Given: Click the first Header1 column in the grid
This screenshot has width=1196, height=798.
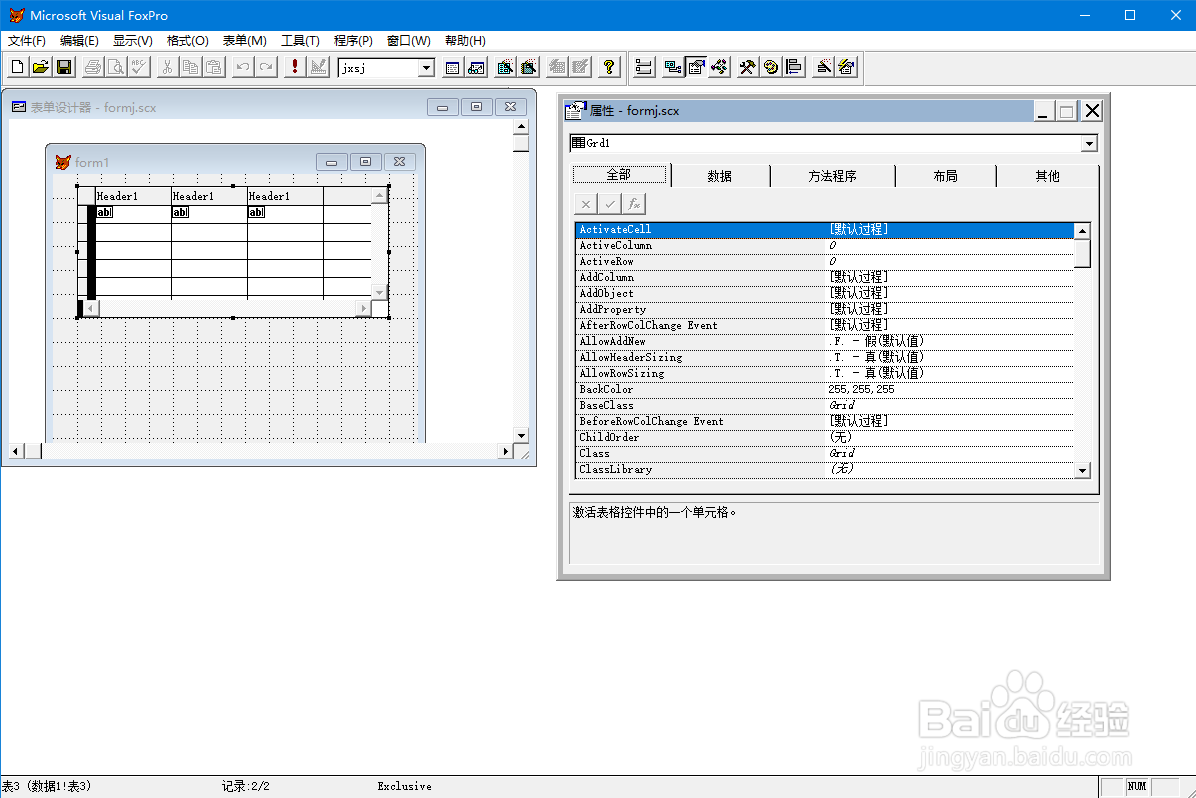Looking at the screenshot, I should [133, 196].
